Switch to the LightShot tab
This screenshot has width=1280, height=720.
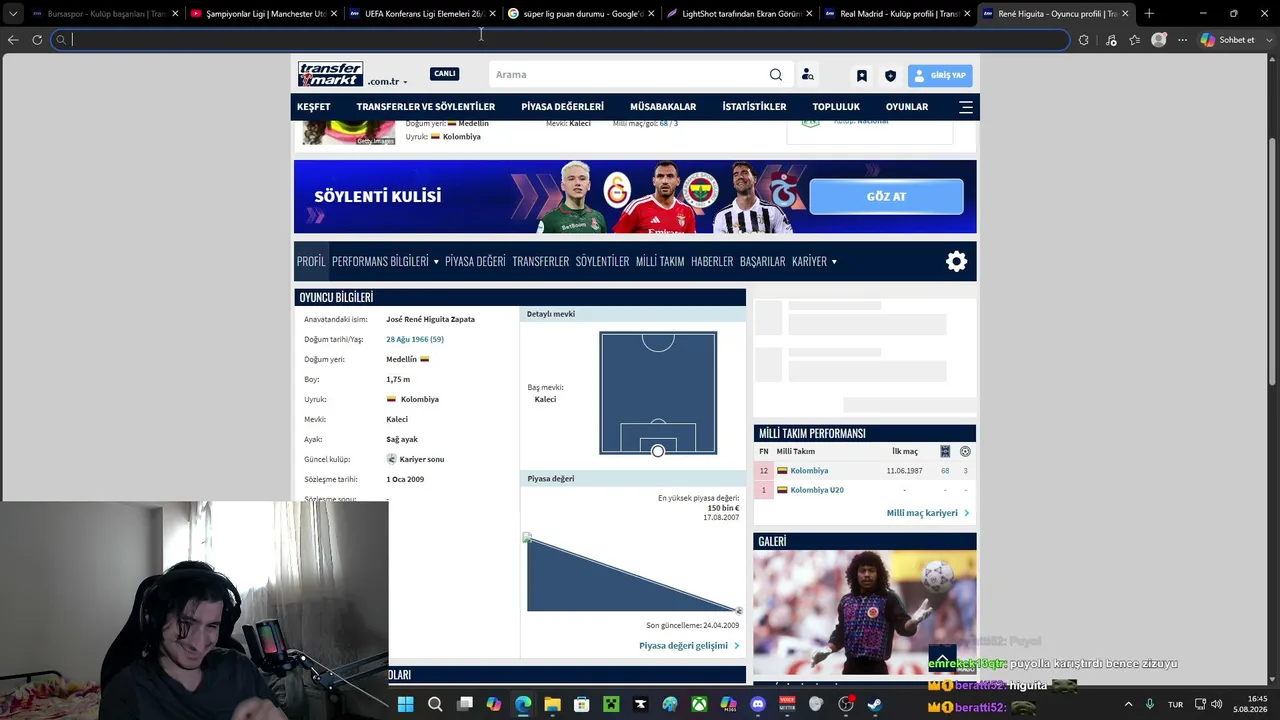pos(738,14)
